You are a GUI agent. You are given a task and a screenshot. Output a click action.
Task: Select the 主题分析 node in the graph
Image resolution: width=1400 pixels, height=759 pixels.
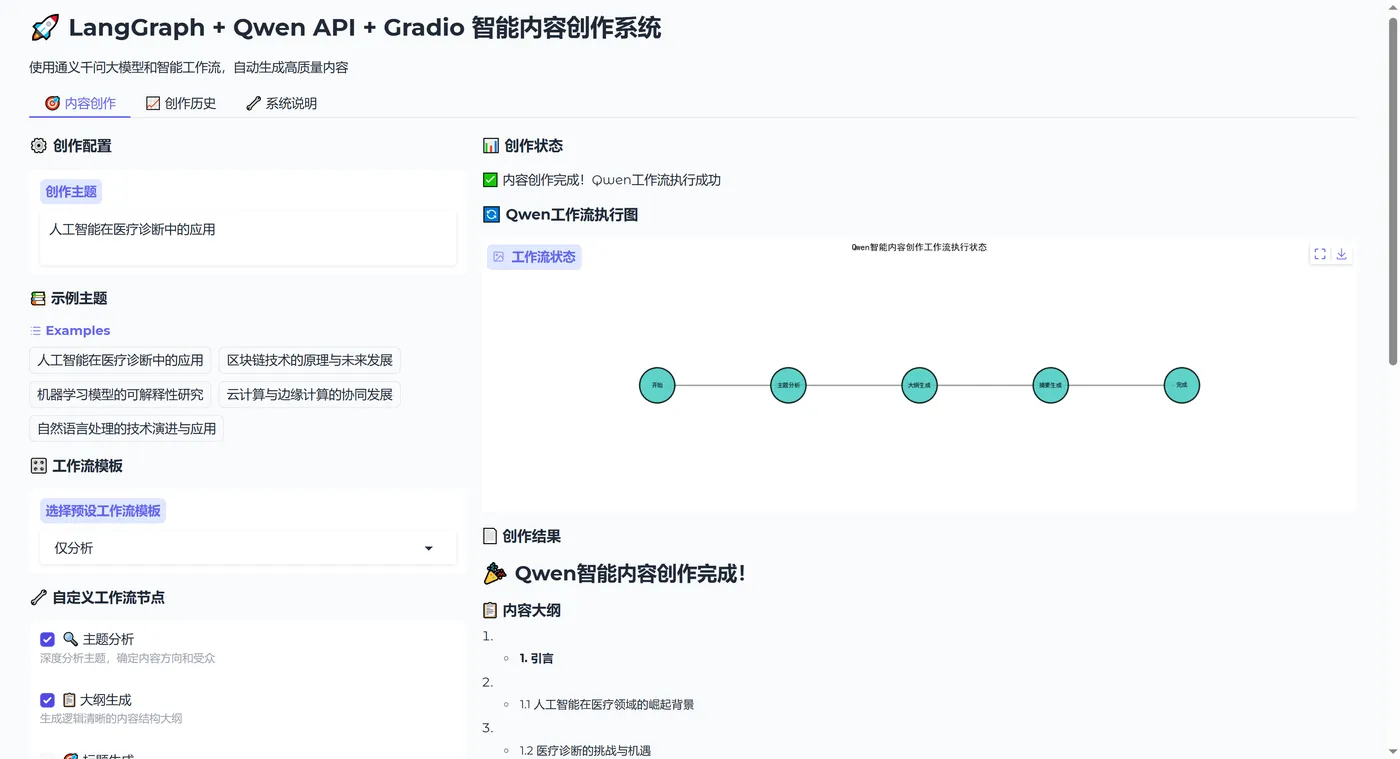[788, 385]
